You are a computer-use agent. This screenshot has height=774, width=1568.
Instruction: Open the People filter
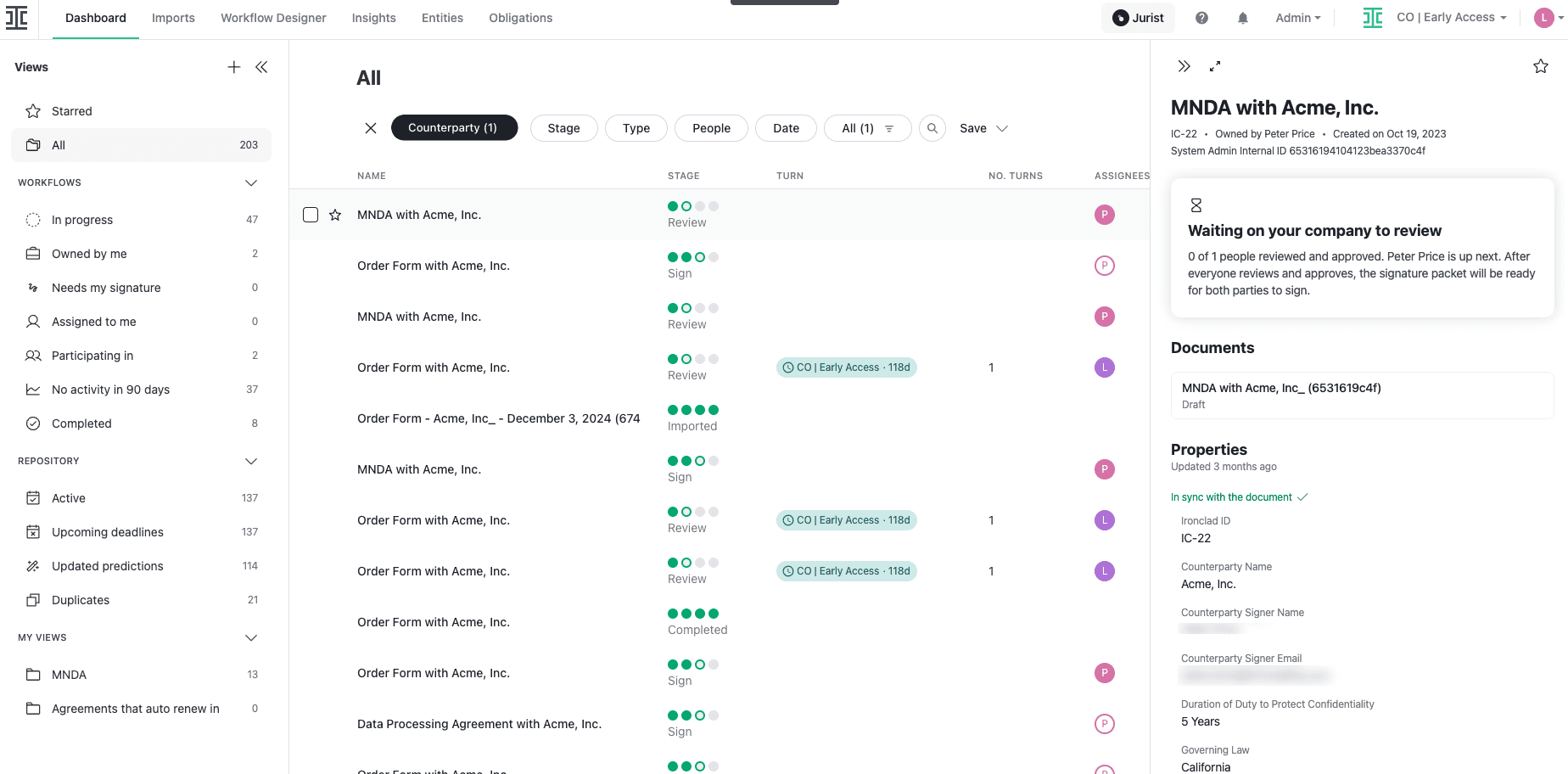[711, 128]
